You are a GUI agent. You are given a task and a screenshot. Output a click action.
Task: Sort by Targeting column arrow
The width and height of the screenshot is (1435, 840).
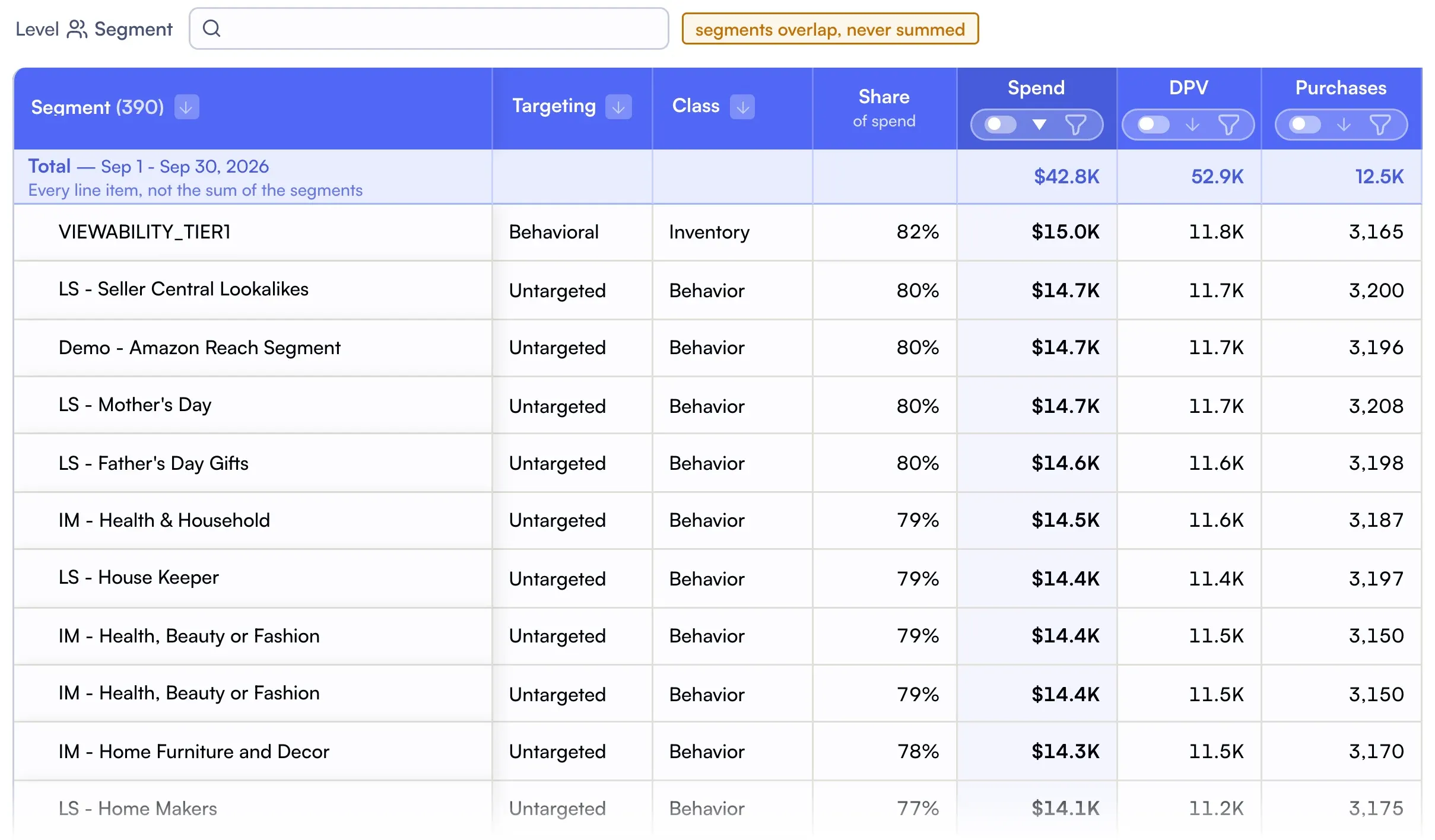618,107
